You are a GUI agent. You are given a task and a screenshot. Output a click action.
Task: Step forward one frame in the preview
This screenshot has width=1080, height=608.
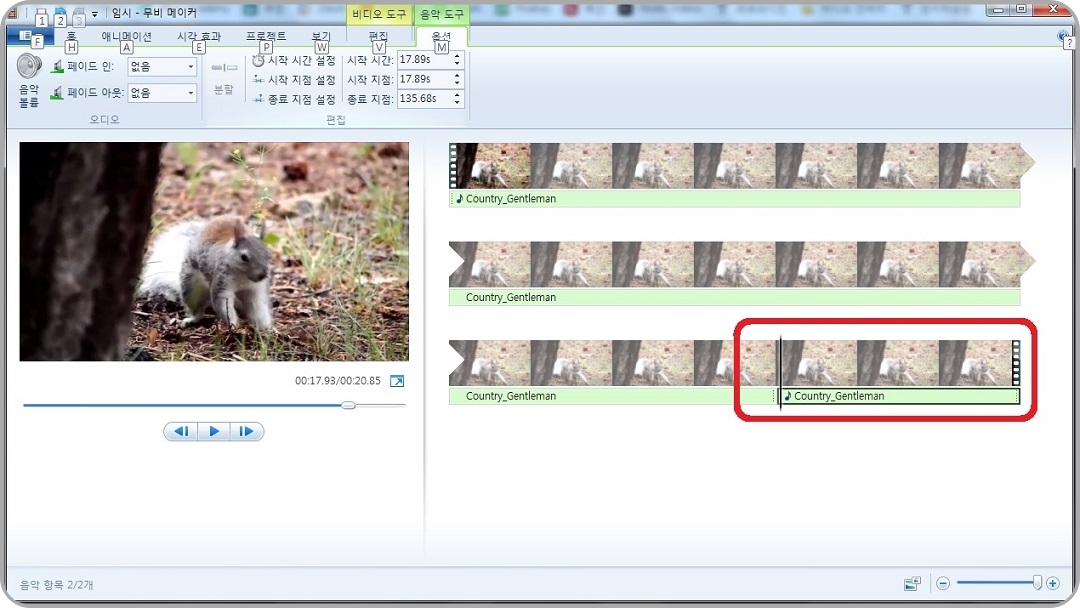pyautogui.click(x=247, y=430)
